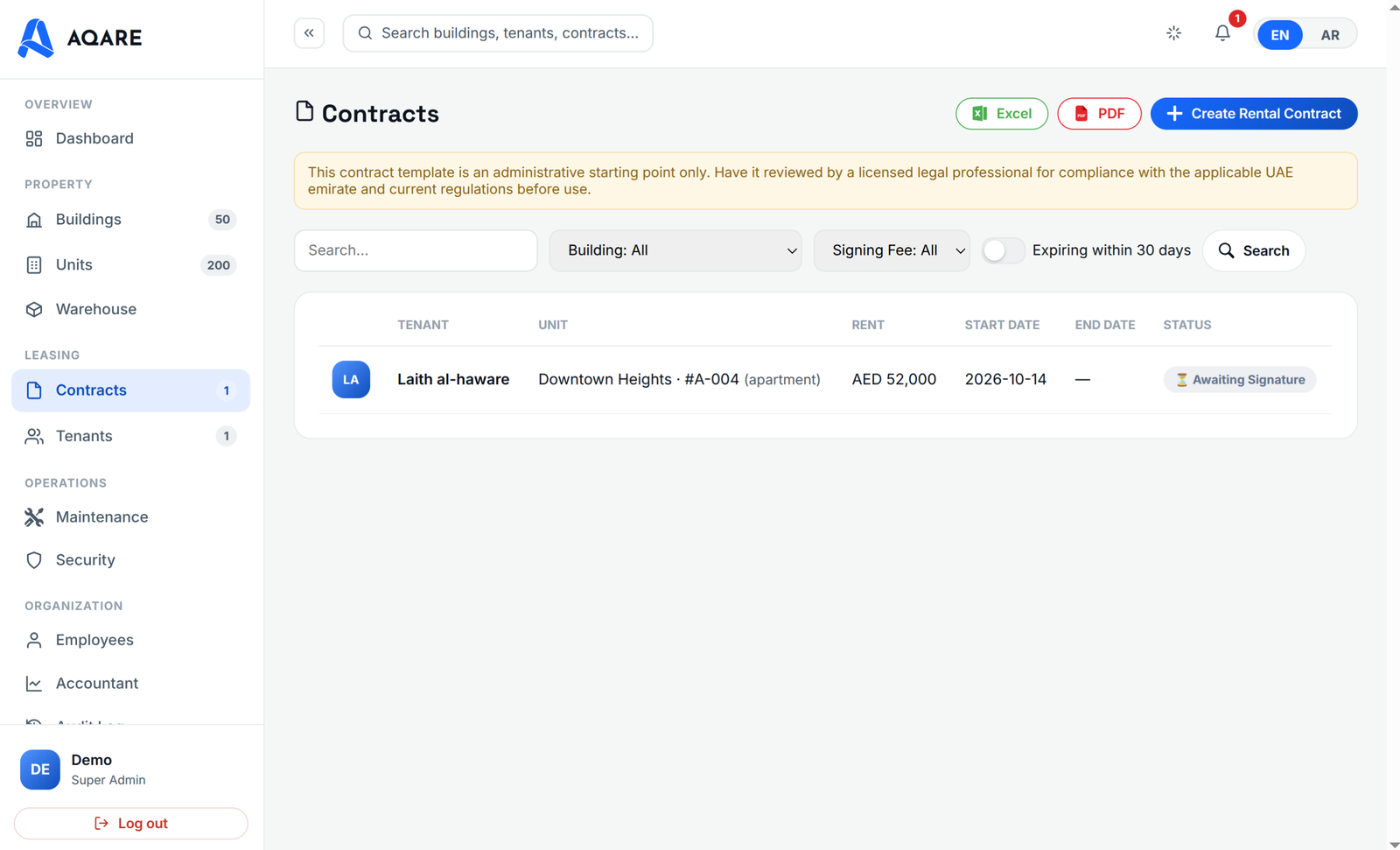
Task: Open Warehouse section
Action: click(130, 309)
